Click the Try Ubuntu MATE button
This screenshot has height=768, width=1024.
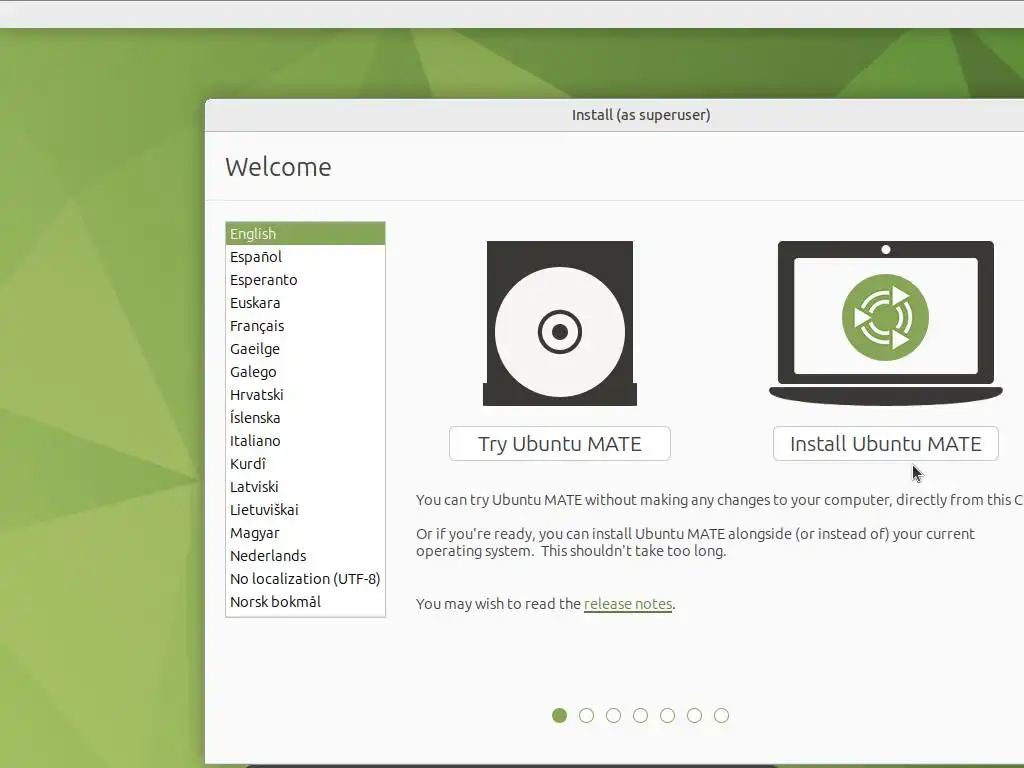click(x=560, y=443)
